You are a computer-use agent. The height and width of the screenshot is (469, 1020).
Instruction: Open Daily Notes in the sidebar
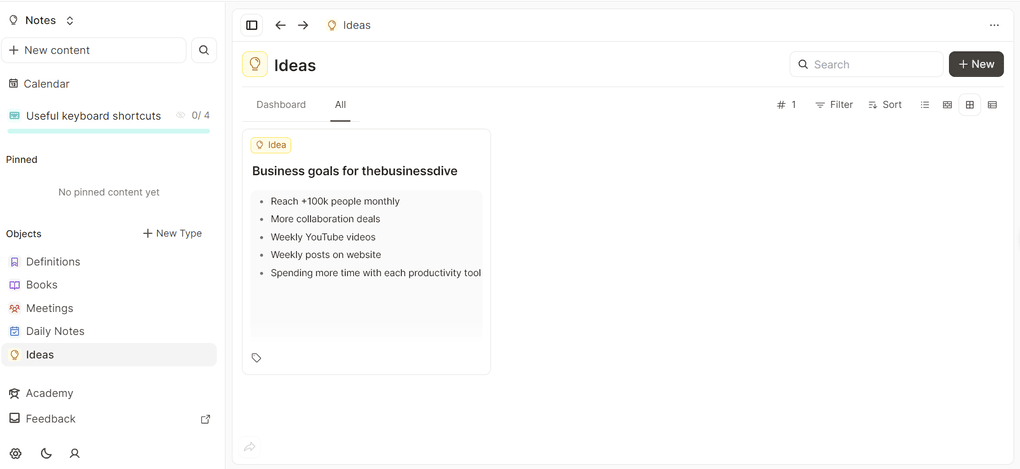55,331
